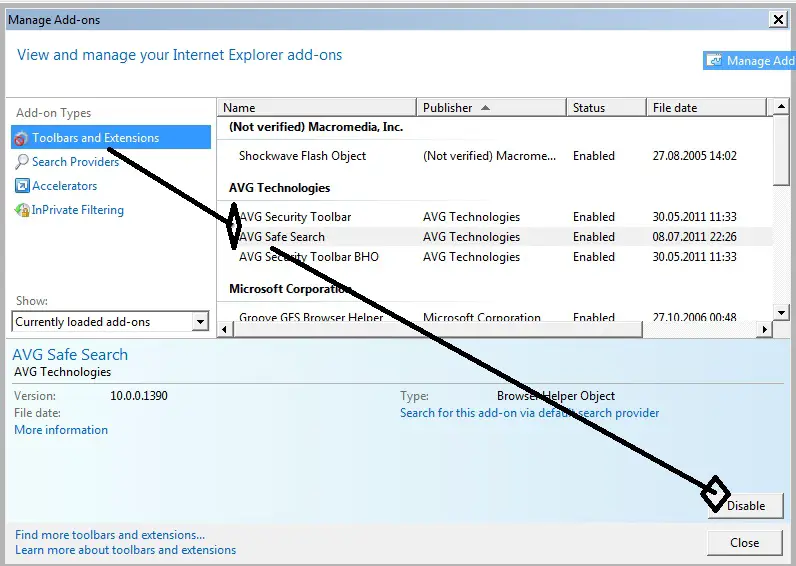This screenshot has height=566, width=796.
Task: Click the AVG Technologies group header
Action: click(x=279, y=188)
